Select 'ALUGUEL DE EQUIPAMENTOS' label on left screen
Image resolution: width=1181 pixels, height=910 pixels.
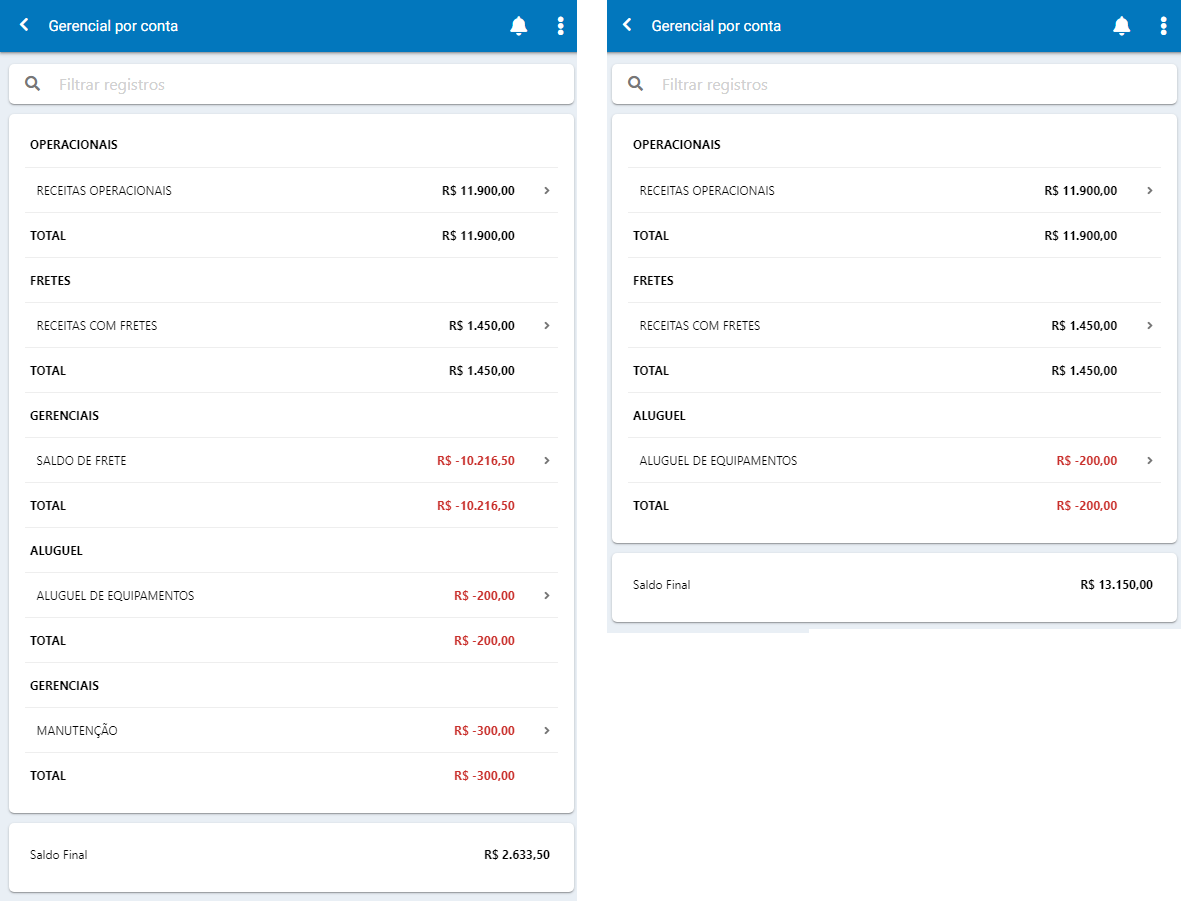[x=115, y=595]
